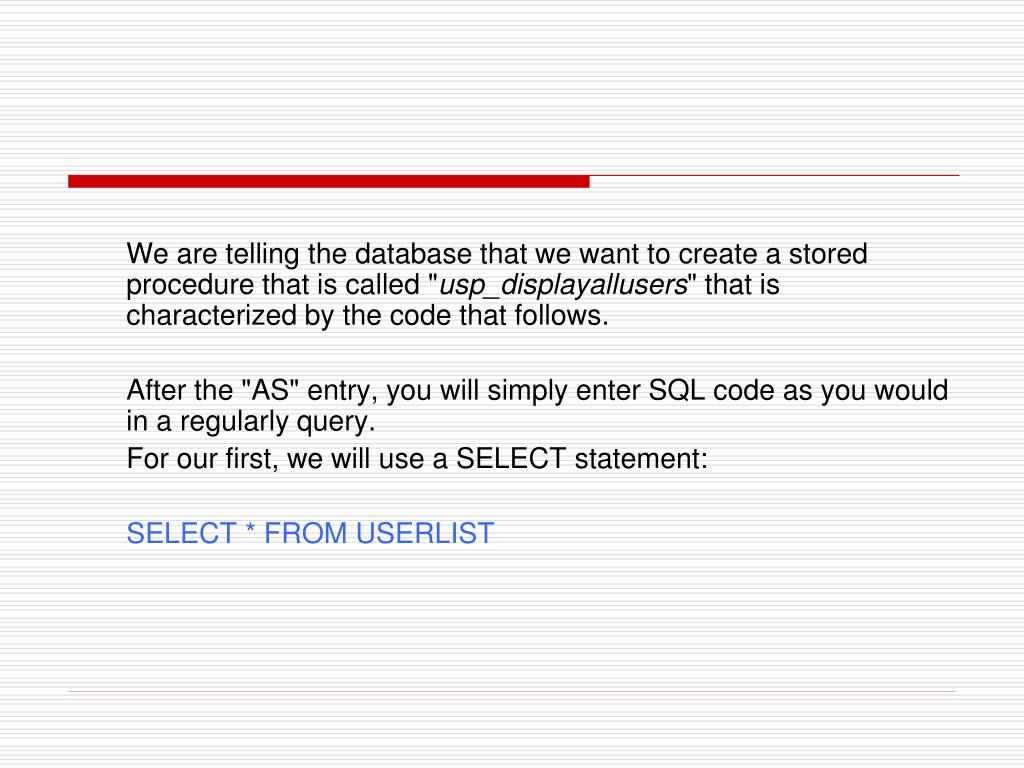1024x768 pixels.
Task: Click the blue SELECT * FROM USERLIST text
Action: pyautogui.click(x=310, y=533)
